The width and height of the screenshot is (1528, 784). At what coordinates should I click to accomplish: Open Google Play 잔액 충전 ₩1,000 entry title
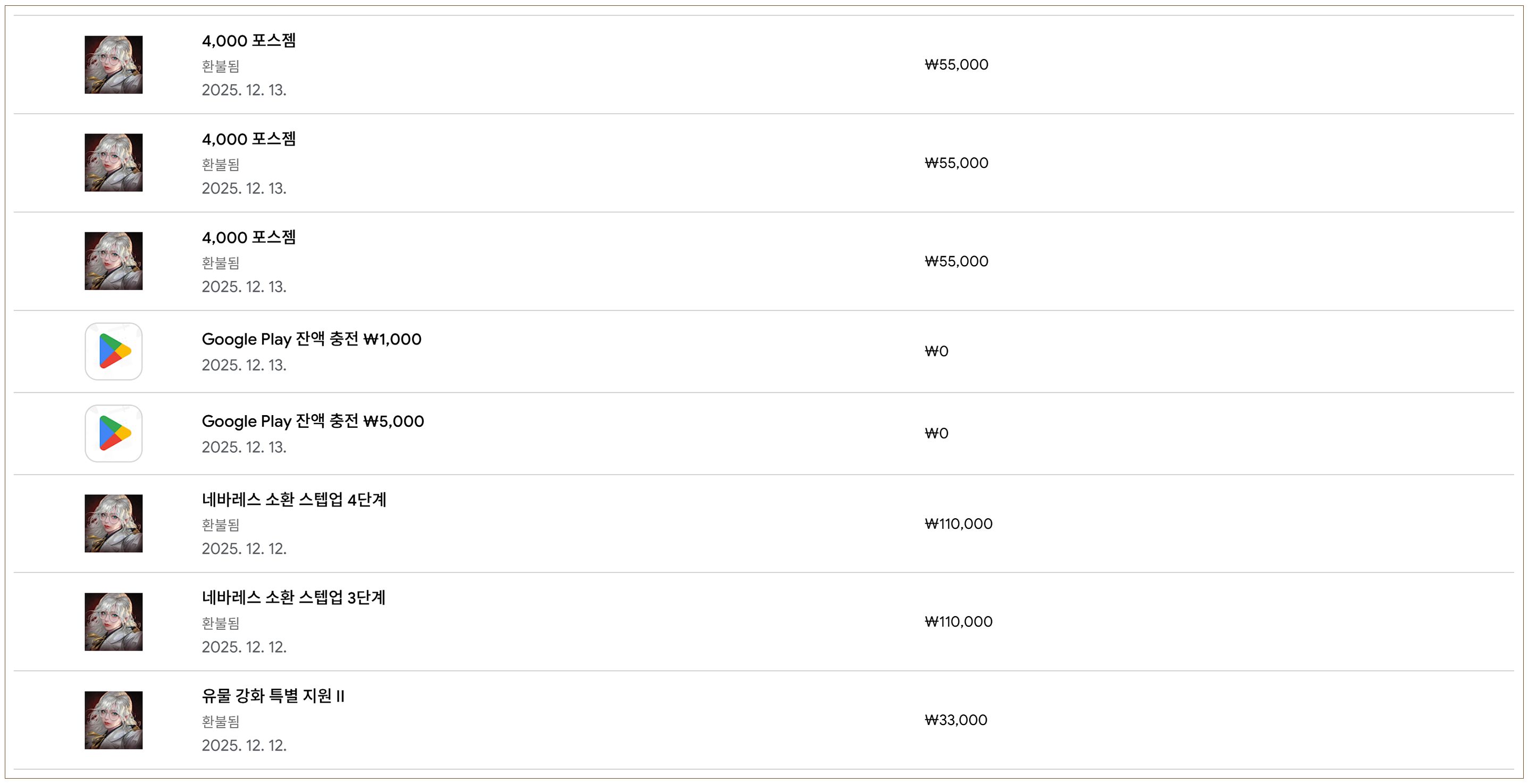tap(312, 339)
